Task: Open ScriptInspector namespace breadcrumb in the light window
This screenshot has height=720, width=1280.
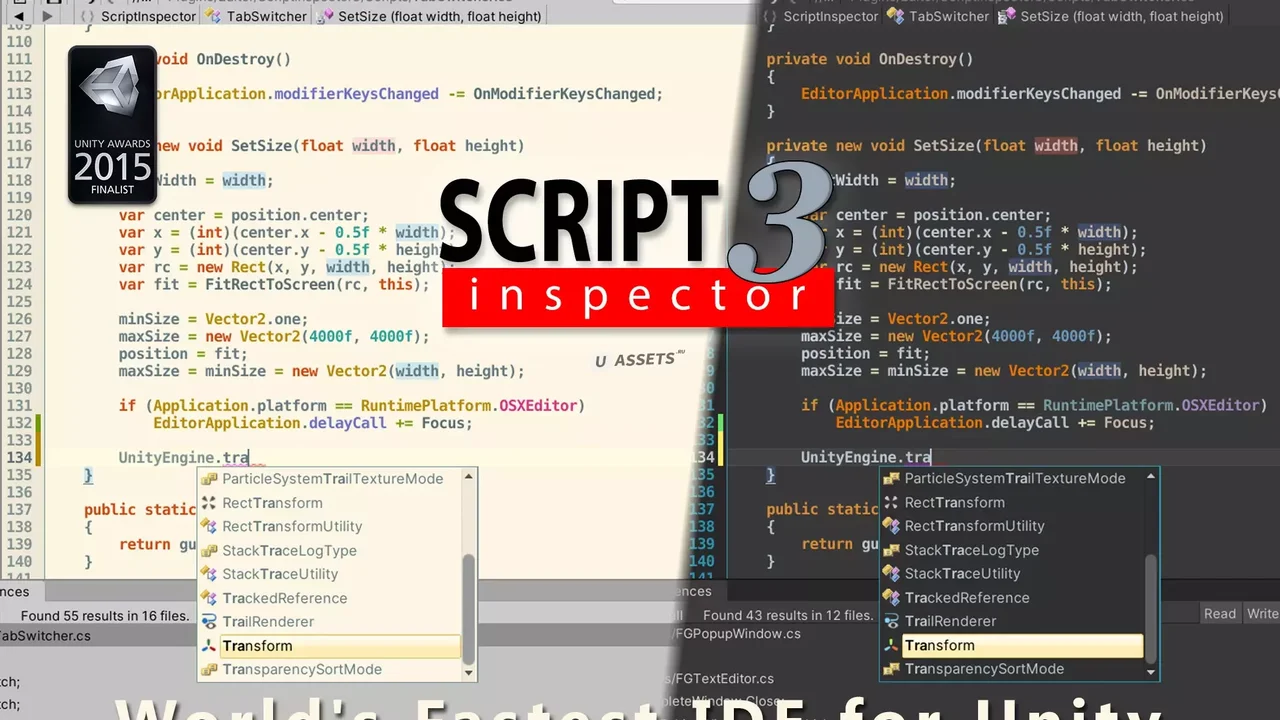Action: point(136,16)
